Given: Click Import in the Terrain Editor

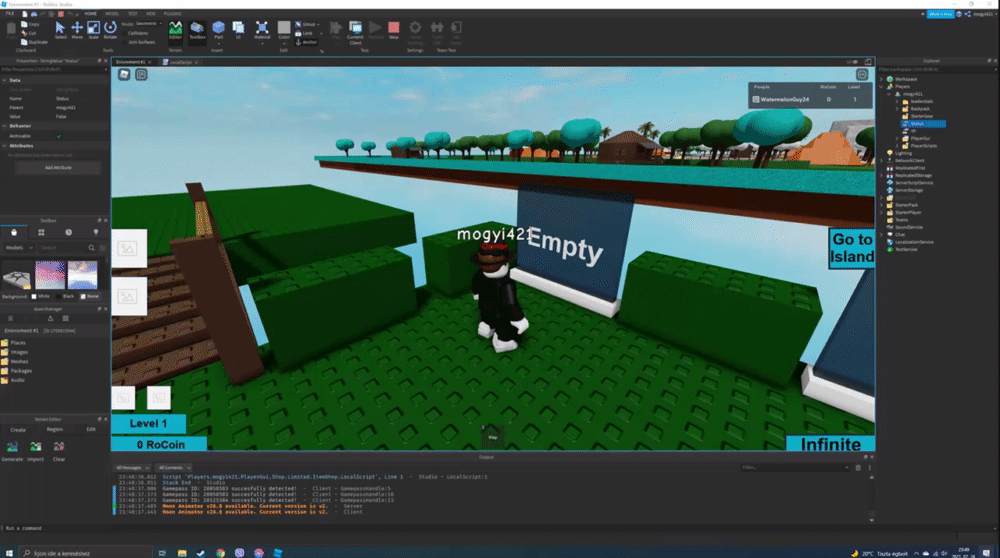Looking at the screenshot, I should (35, 450).
